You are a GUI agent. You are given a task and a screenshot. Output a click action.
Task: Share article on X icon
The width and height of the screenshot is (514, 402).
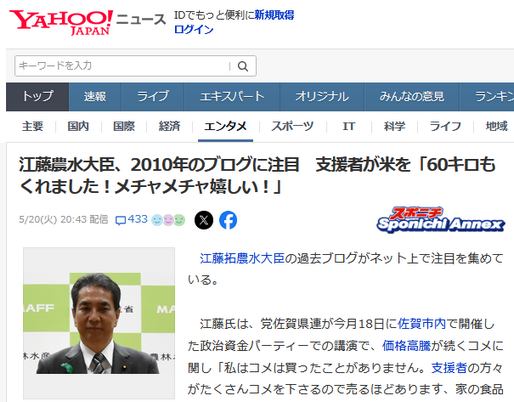(x=204, y=220)
